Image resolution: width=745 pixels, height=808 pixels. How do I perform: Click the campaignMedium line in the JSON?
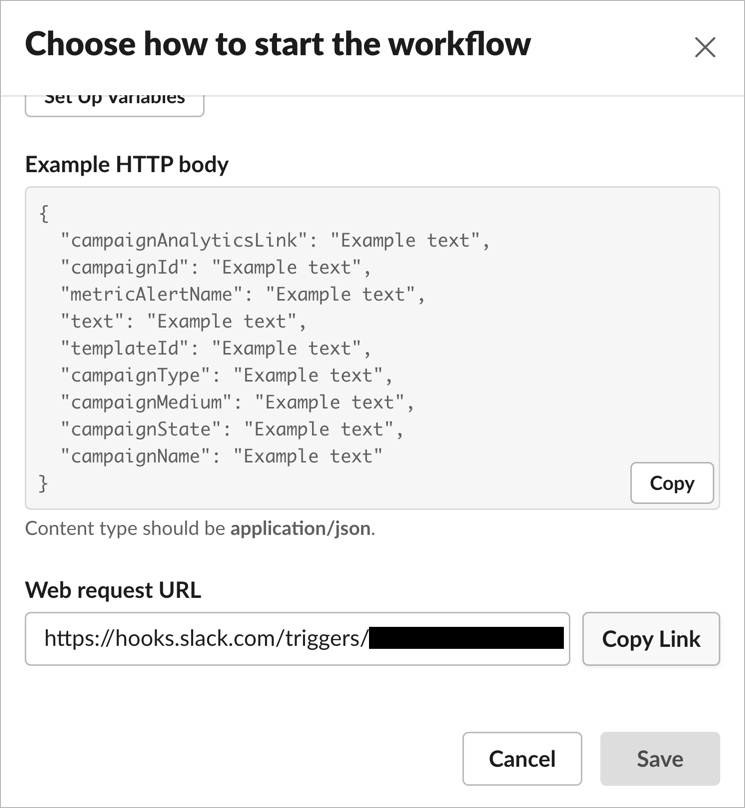pos(237,402)
